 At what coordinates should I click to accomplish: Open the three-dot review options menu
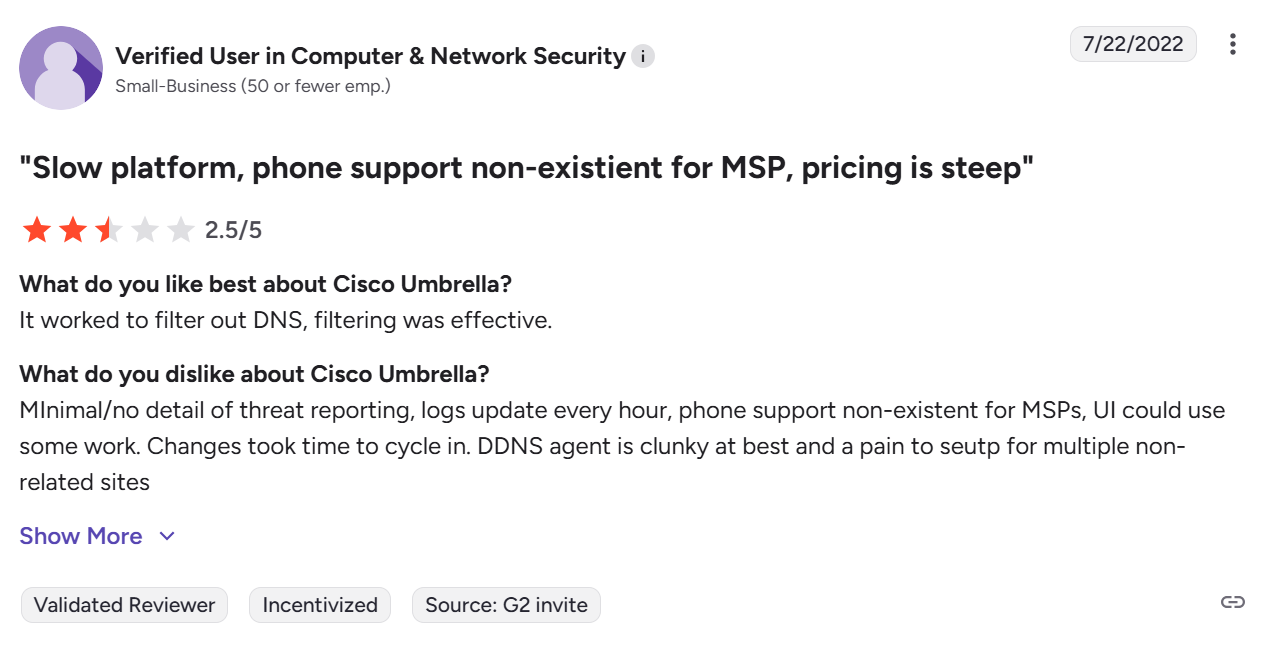[x=1232, y=44]
